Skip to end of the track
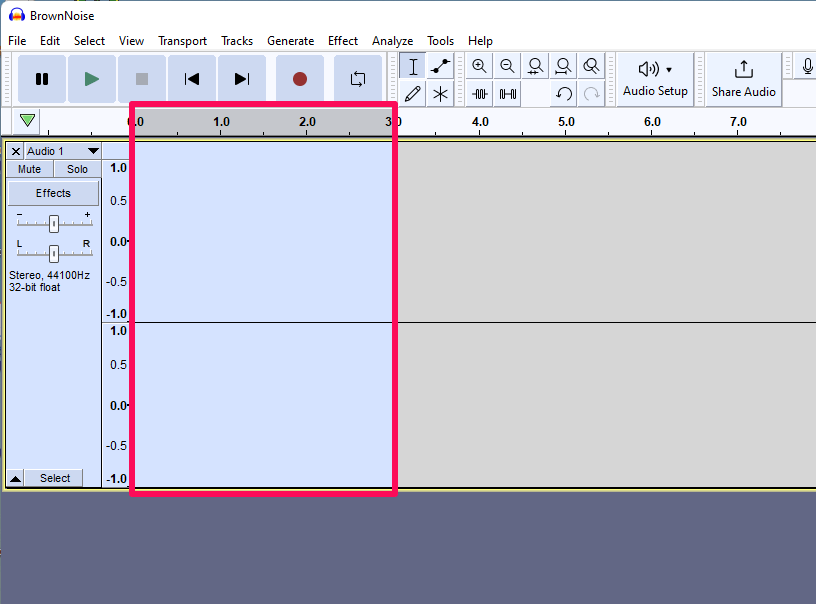This screenshot has width=816, height=604. coord(241,79)
